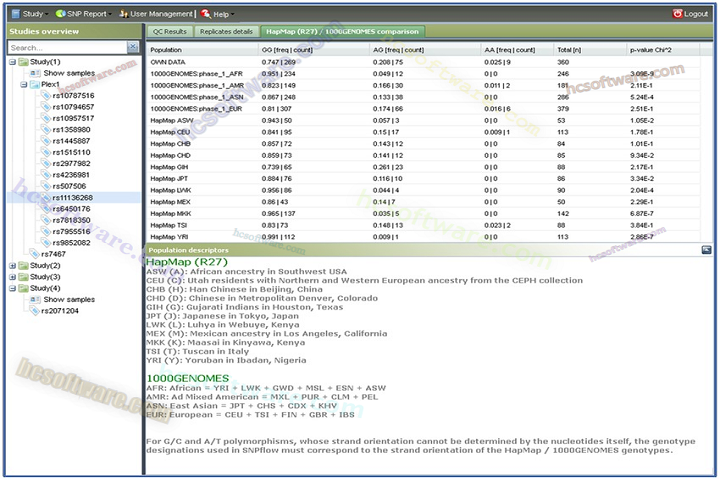Click the tag icon beside rs9852082
This screenshot has width=720, height=480.
point(46,243)
